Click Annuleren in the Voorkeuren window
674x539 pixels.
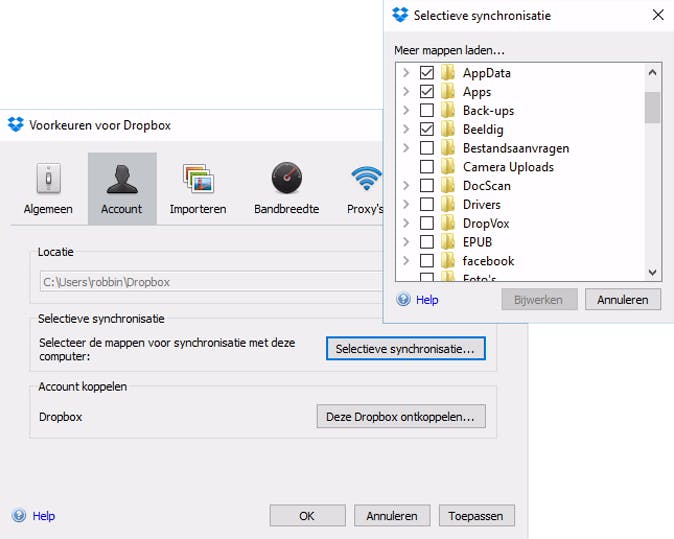click(392, 515)
